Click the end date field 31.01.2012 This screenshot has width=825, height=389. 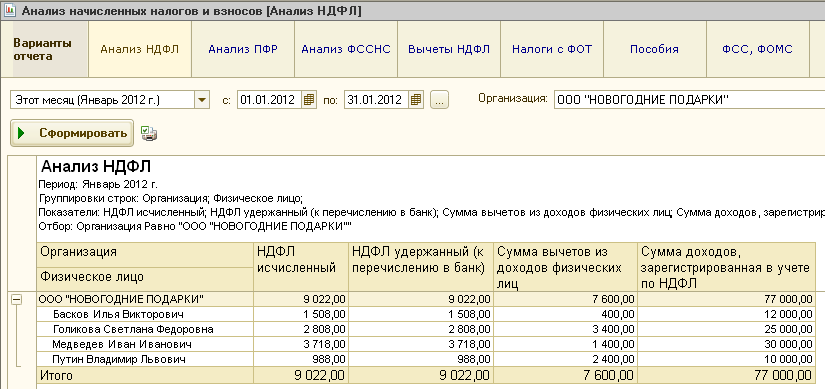[376, 99]
